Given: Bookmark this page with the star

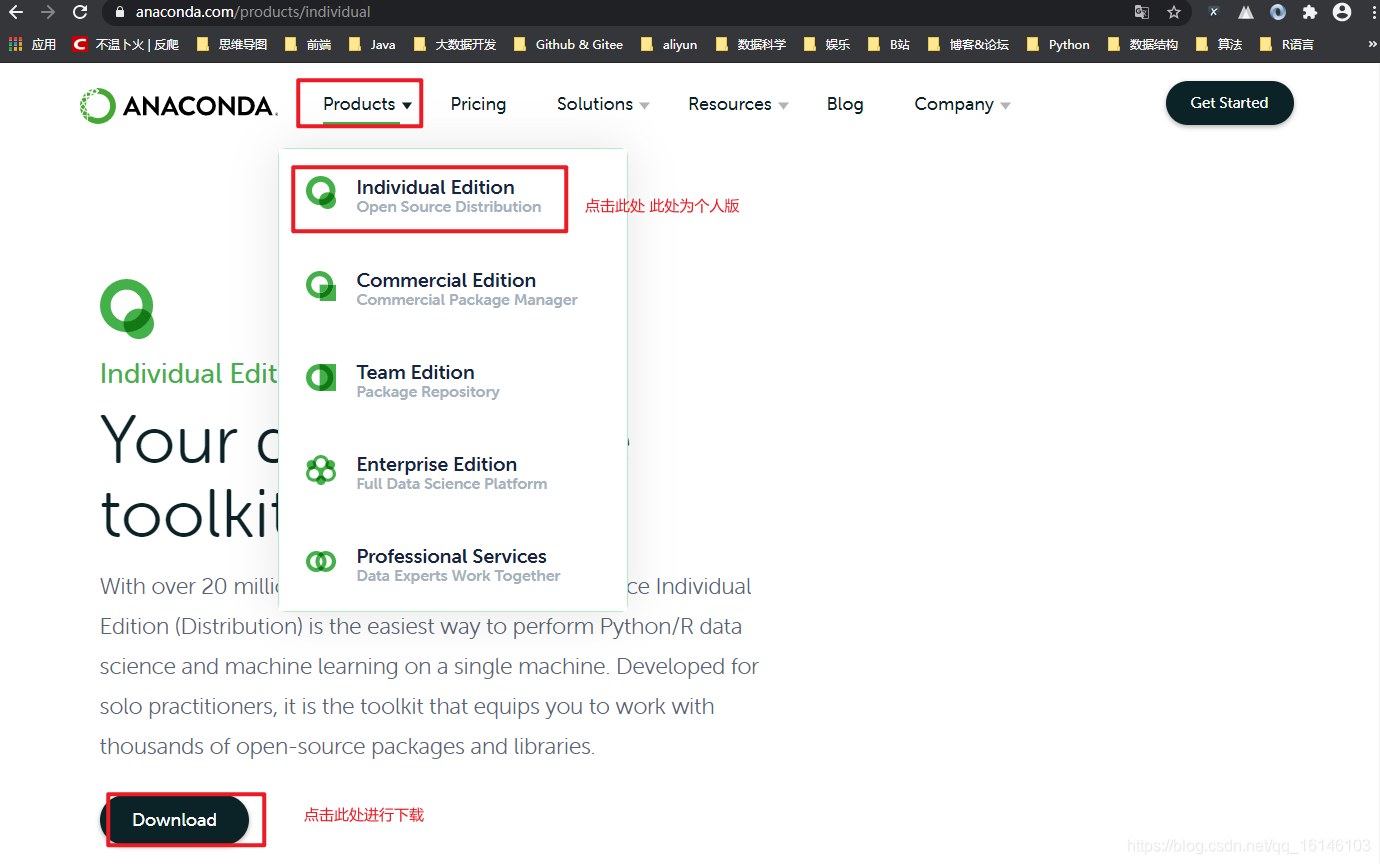Looking at the screenshot, I should (x=1174, y=12).
